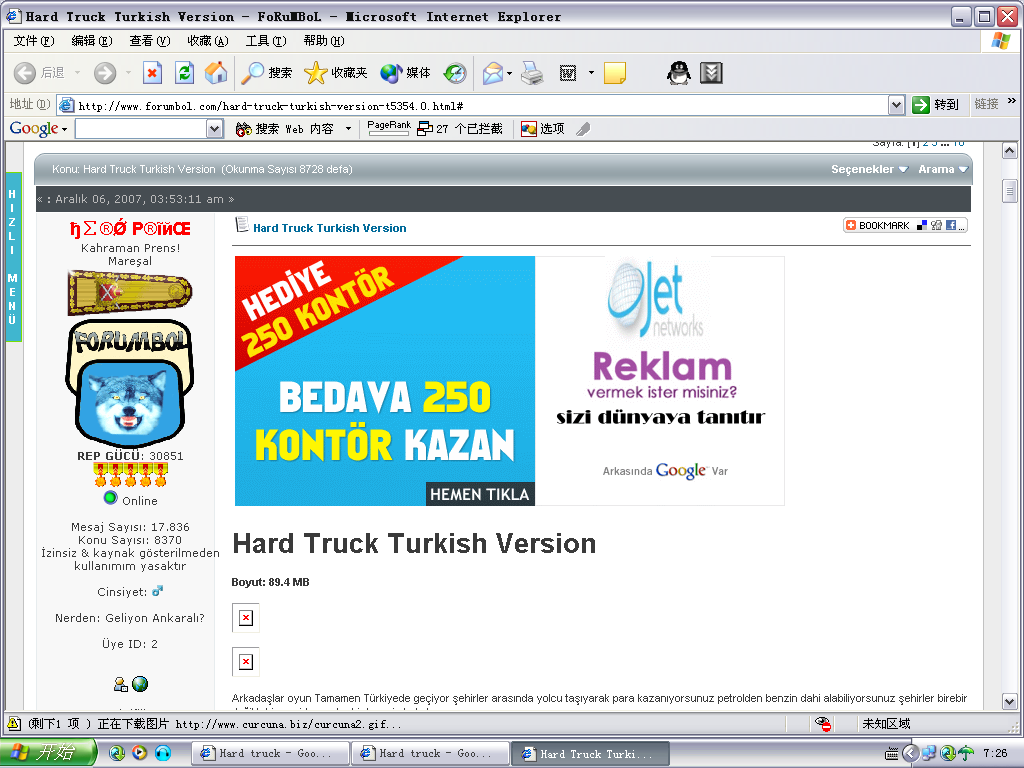Go to the Home page icon

[216, 72]
